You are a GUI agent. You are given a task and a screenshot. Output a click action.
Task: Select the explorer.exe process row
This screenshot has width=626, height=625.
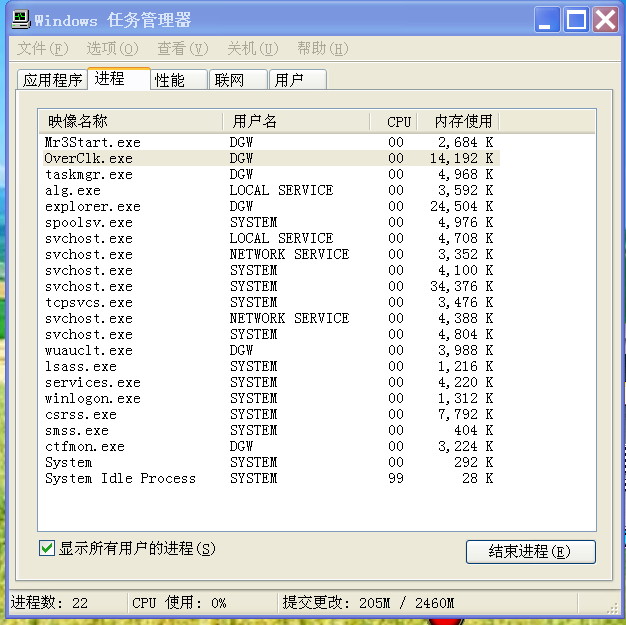[92, 206]
